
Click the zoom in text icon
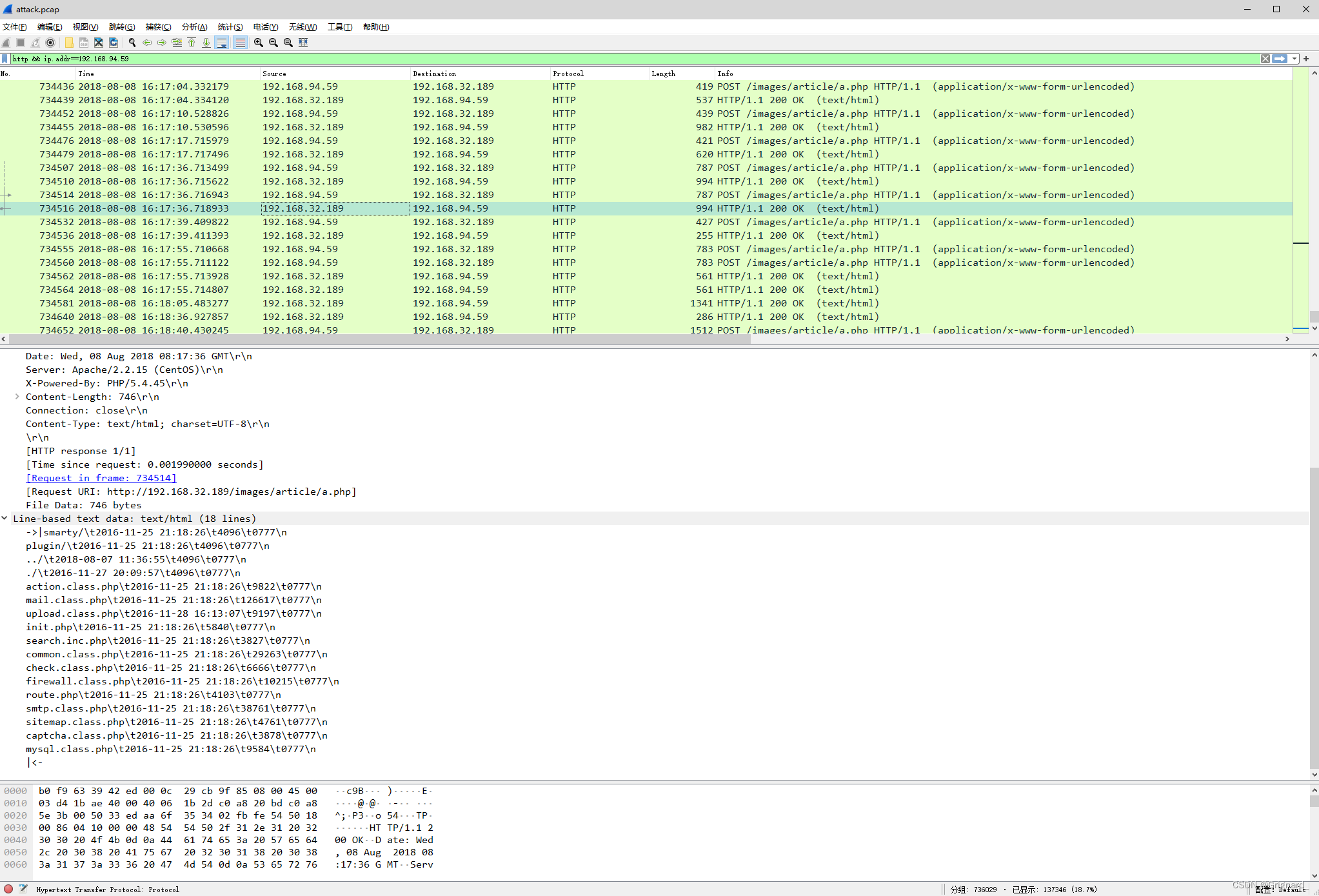(259, 43)
